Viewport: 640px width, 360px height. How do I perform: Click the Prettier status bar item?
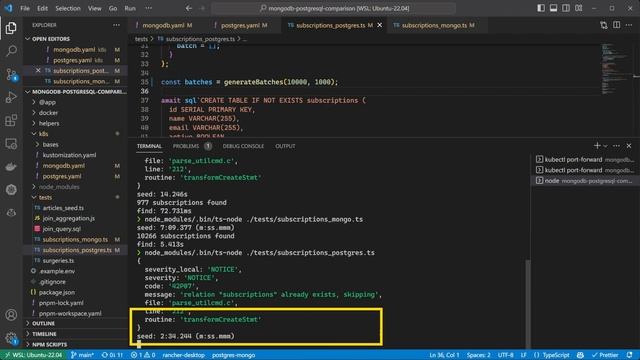605,355
